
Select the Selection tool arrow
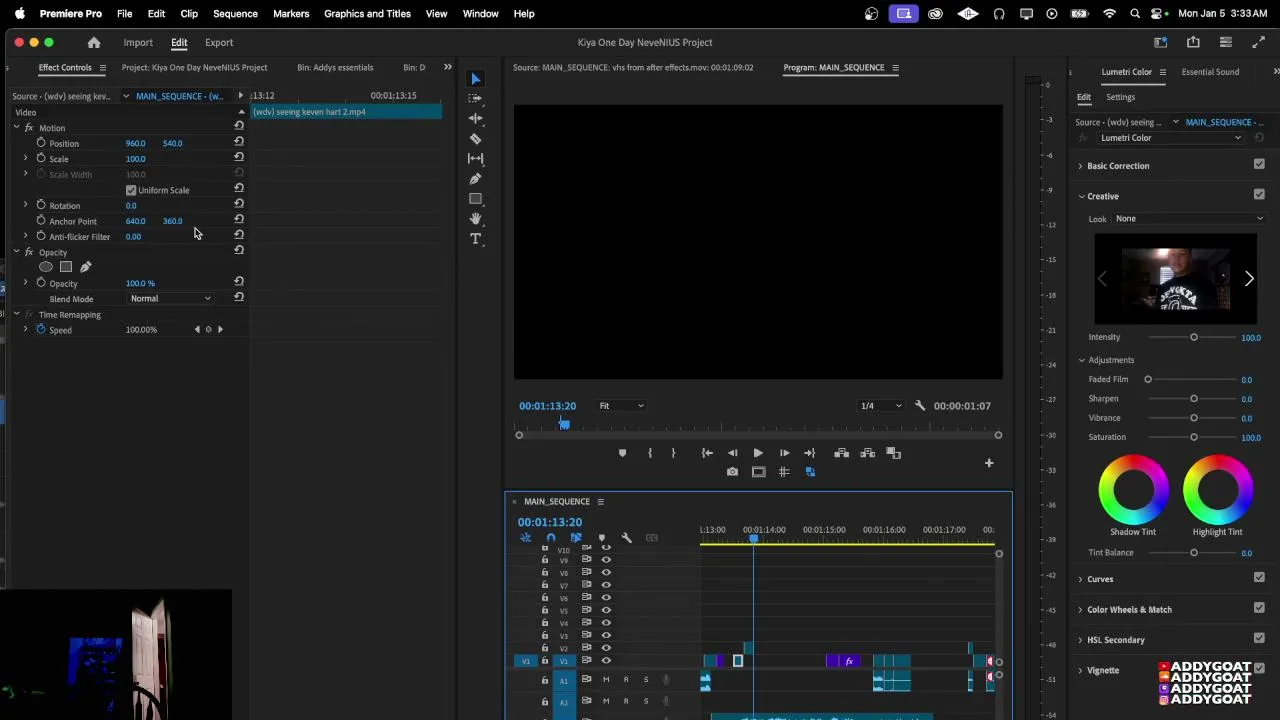click(475, 79)
